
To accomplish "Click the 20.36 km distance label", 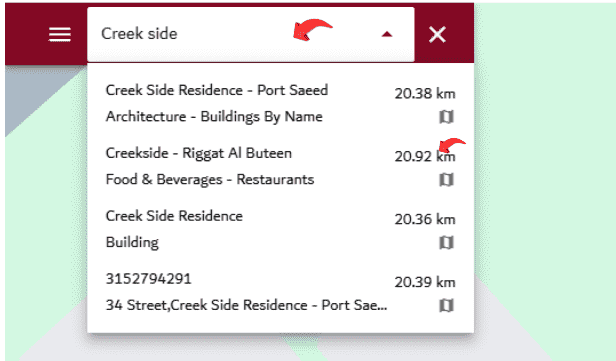I will (425, 219).
